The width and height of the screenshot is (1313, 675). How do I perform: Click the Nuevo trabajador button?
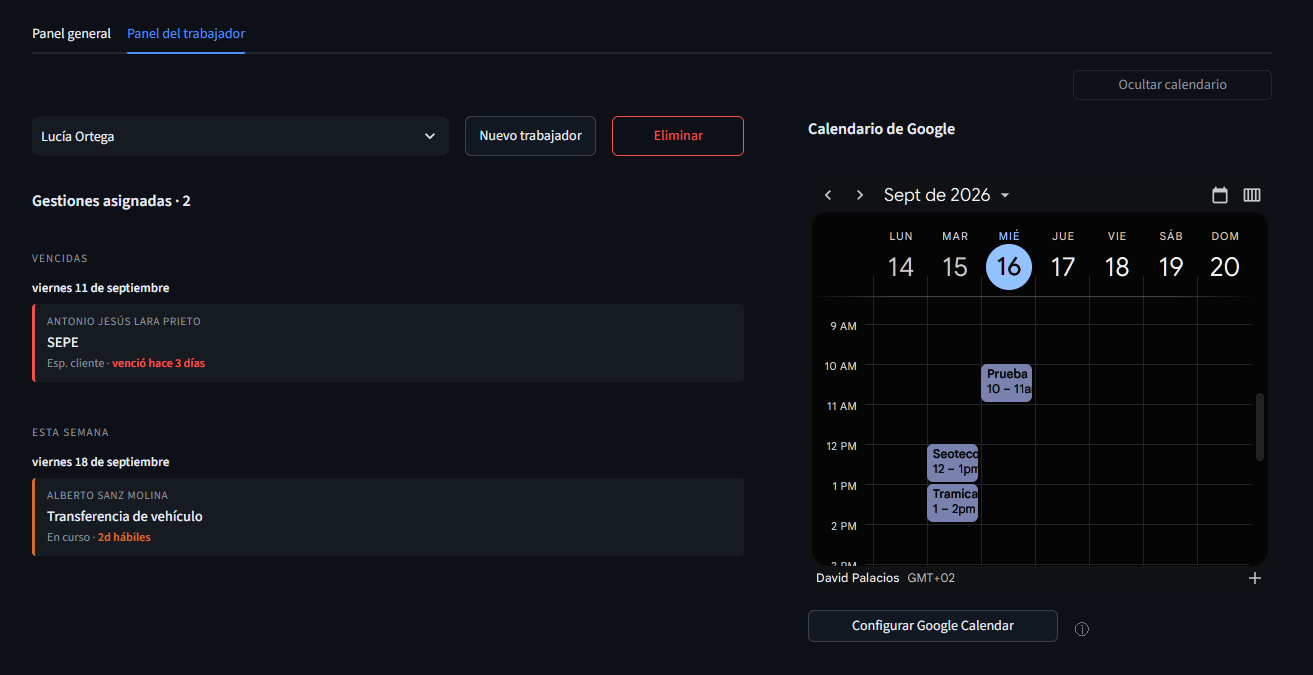pos(530,136)
